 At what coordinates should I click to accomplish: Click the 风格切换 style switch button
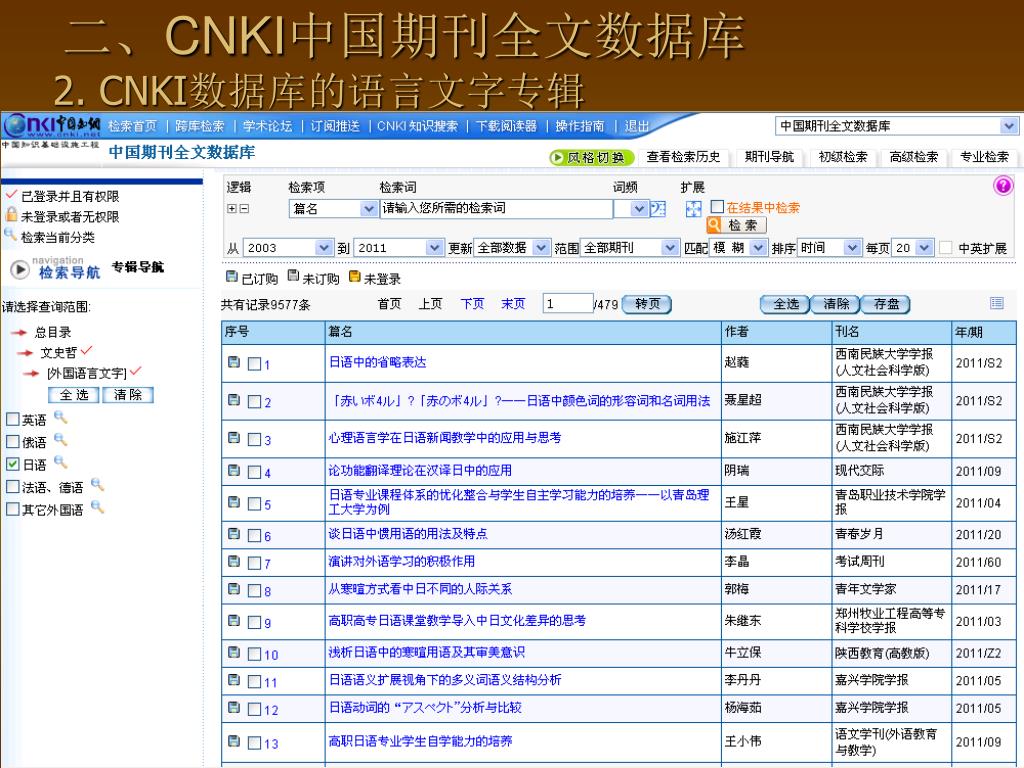click(x=592, y=157)
